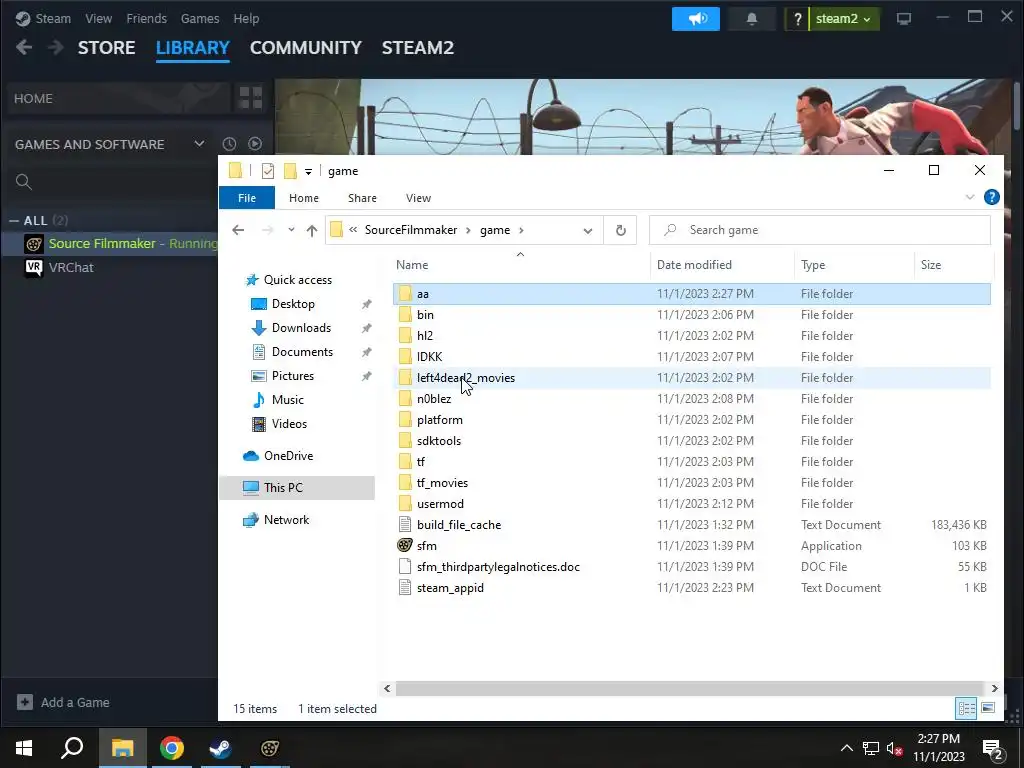Screen dimensions: 1024x768
Task: Open Downloads in navigation pane
Action: coord(301,328)
